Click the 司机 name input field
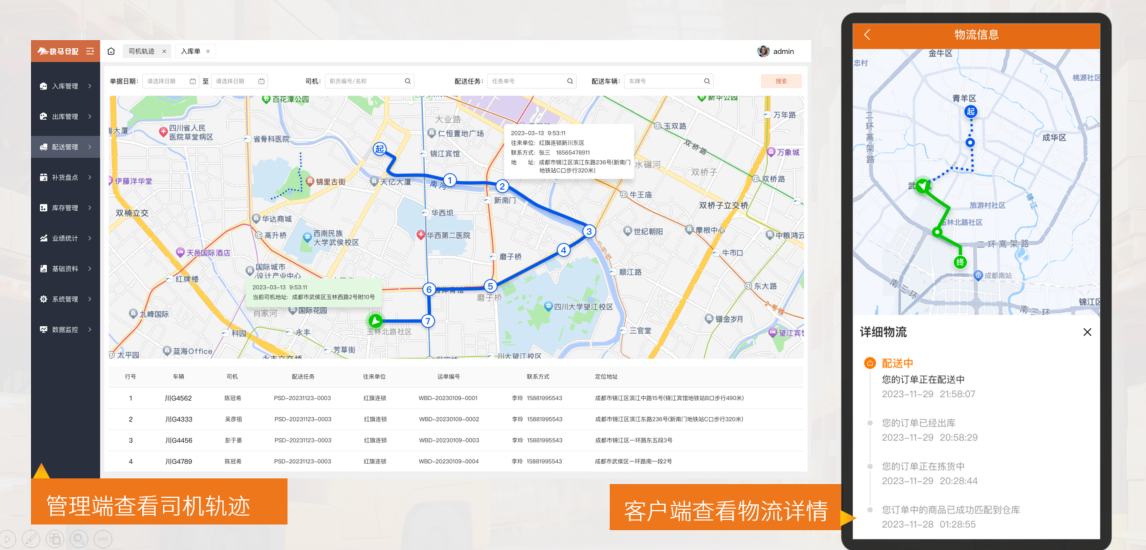 369,81
